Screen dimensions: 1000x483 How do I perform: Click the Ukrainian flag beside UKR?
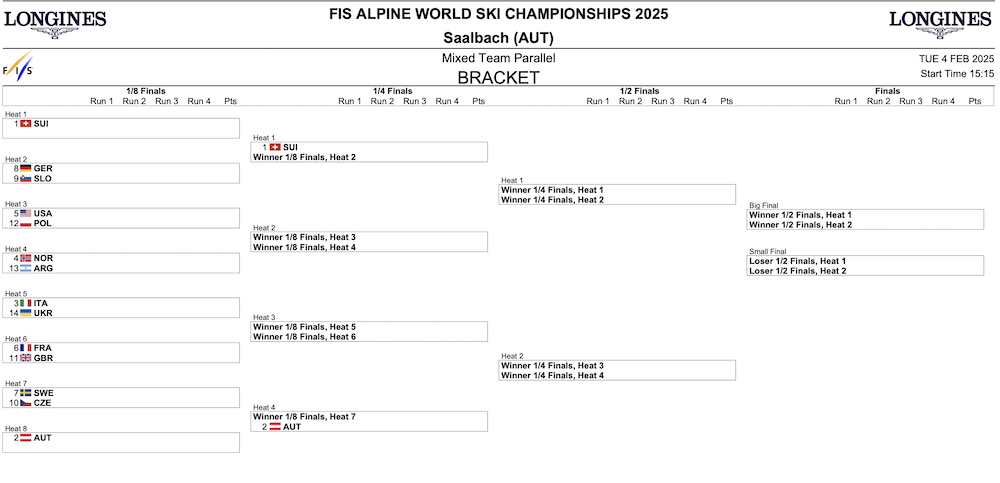pos(26,313)
